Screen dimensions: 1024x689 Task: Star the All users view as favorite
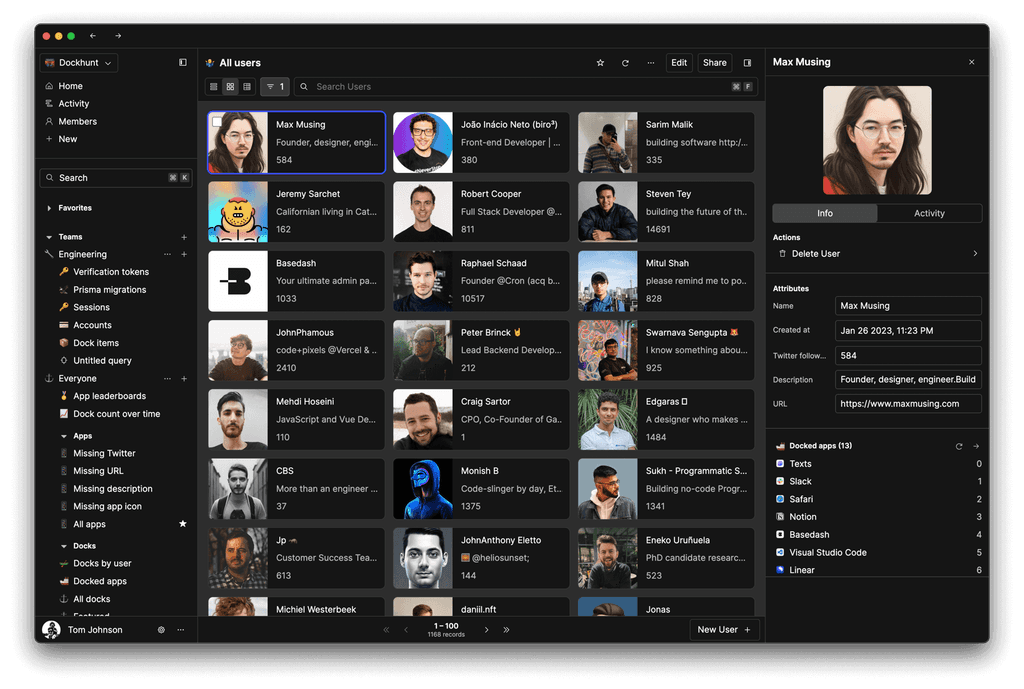click(x=600, y=62)
